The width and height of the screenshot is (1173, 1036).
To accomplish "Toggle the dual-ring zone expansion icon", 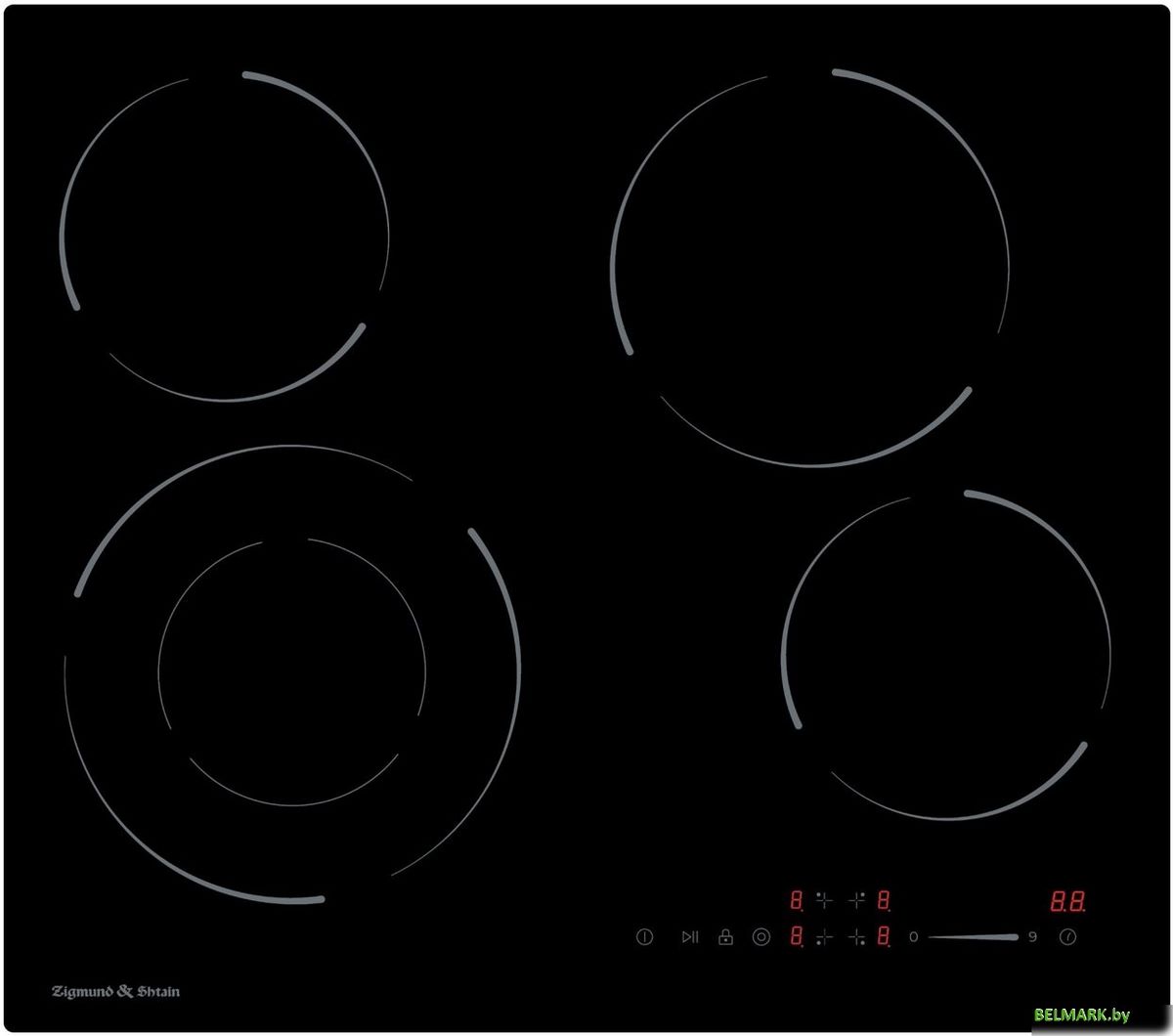I will point(761,937).
